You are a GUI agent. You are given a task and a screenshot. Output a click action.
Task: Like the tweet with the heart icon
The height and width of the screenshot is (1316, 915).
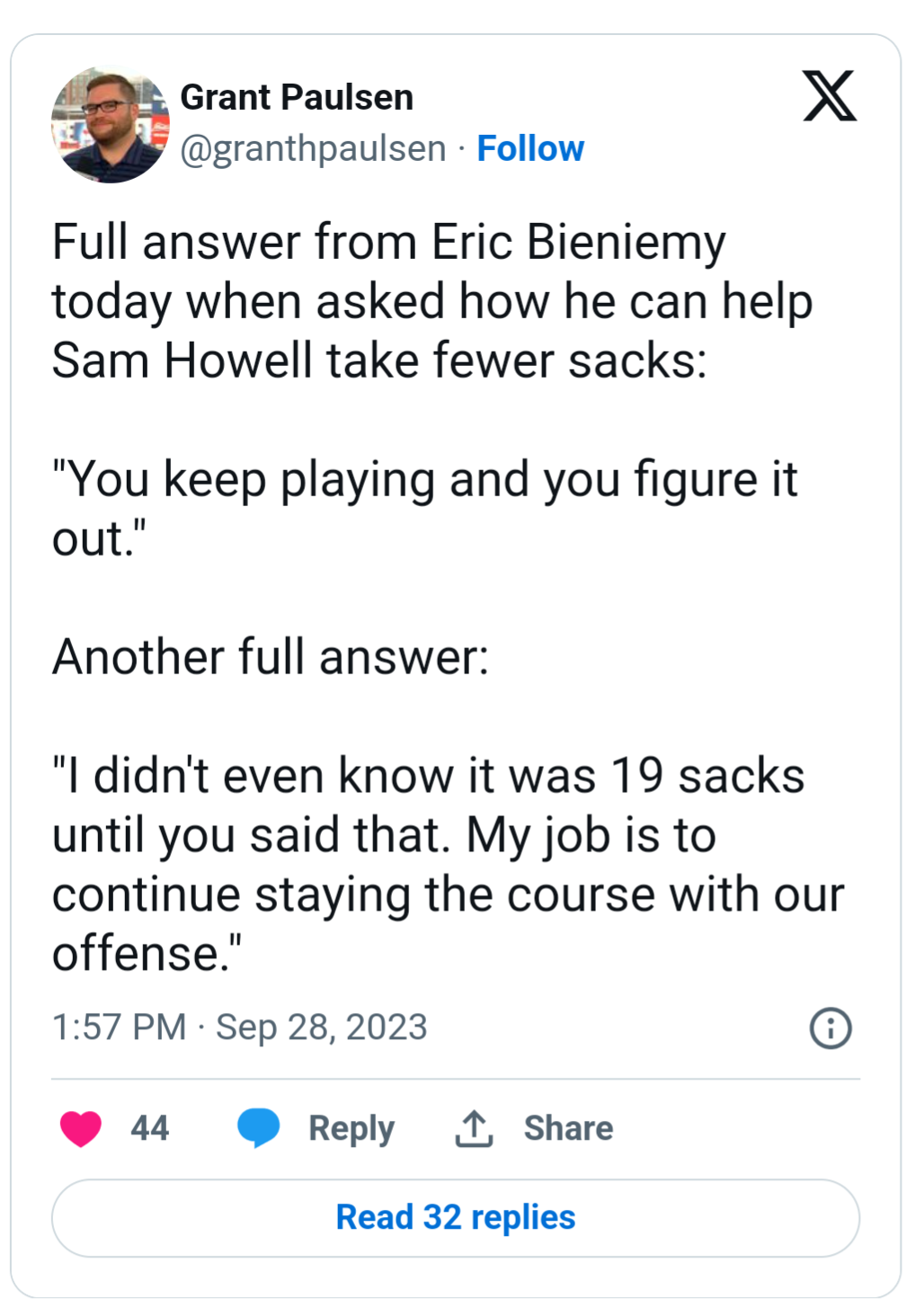tap(81, 1128)
